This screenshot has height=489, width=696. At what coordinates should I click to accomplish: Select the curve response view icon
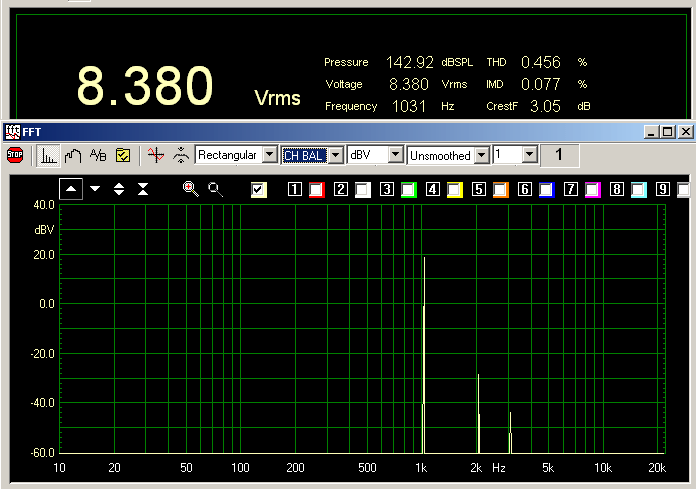point(72,155)
